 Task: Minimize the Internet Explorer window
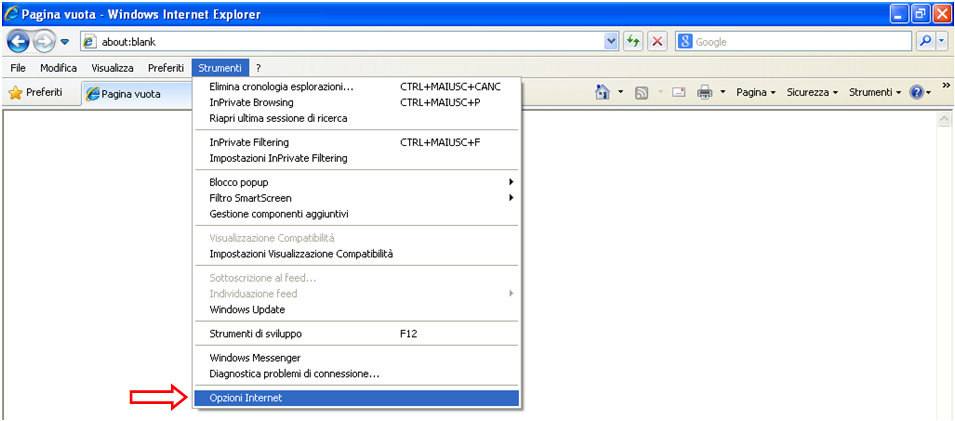tap(900, 14)
